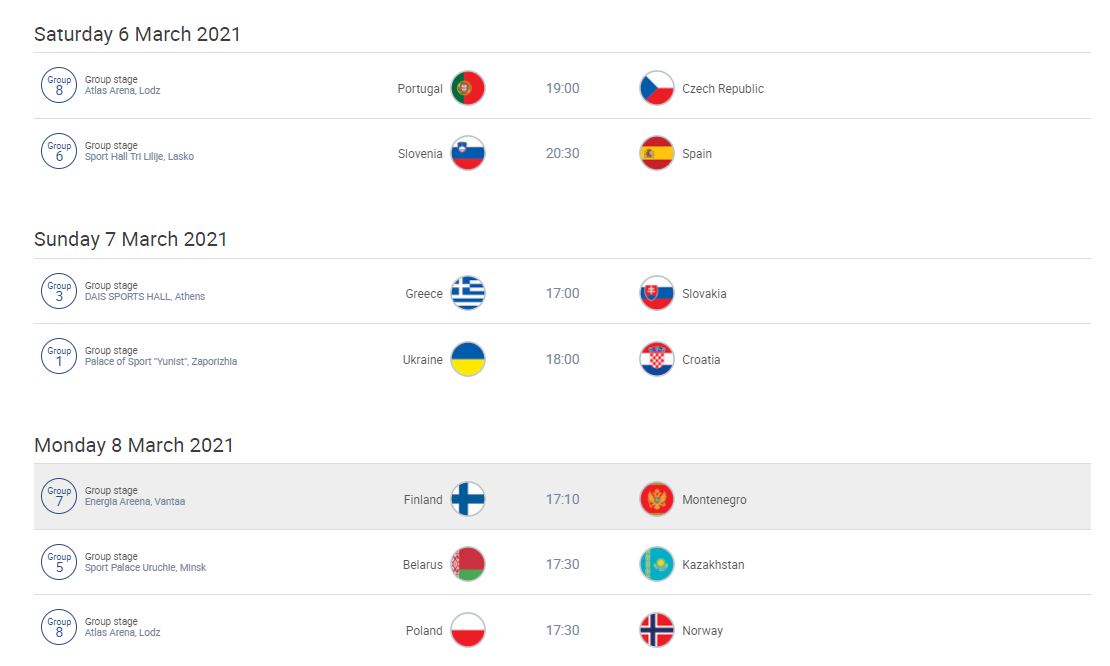Image resolution: width=1110 pixels, height=666 pixels.
Task: Select the Slovenia flag icon
Action: click(468, 154)
